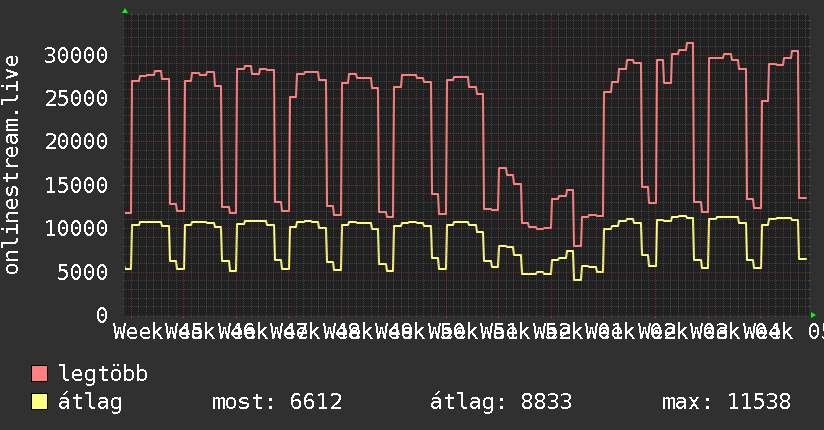Select the 'átlag' legend label next to yellow swatch
Image resolution: width=824 pixels, height=430 pixels.
90,402
